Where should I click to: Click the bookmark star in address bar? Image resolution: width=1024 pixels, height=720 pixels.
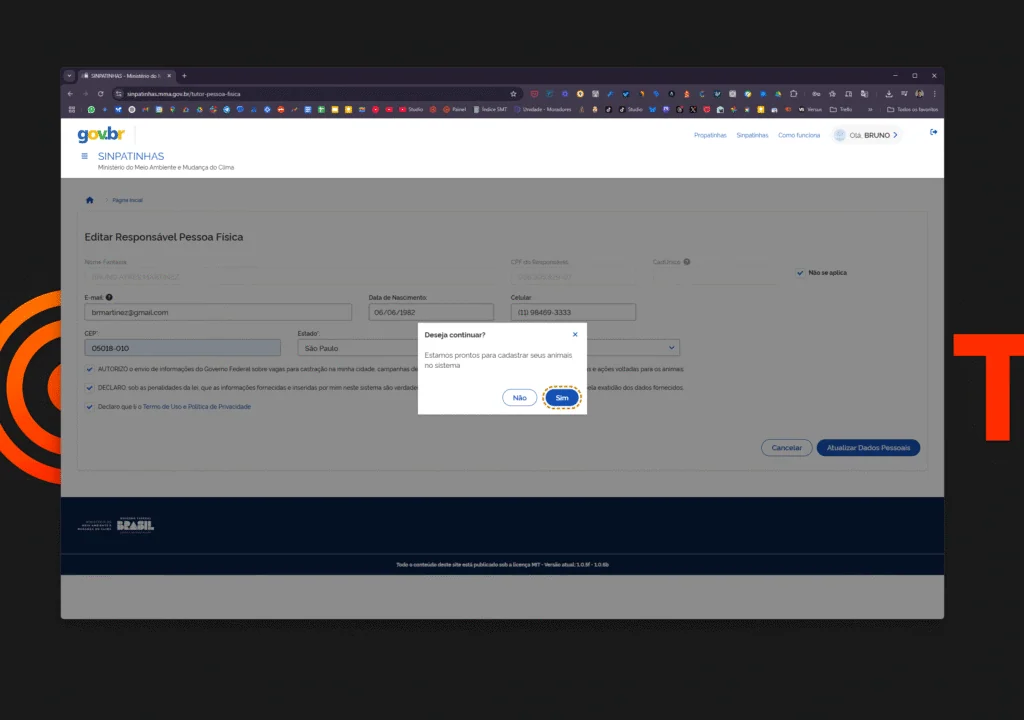[514, 94]
